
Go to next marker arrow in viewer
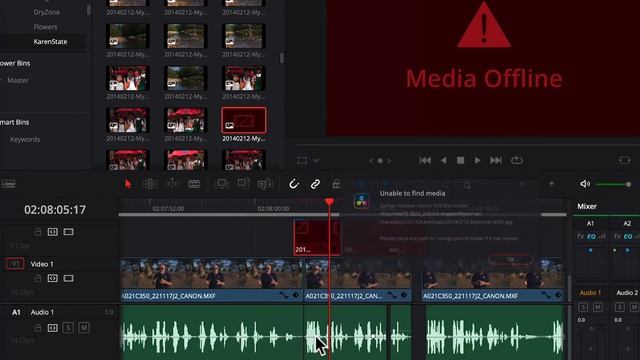[389, 161]
